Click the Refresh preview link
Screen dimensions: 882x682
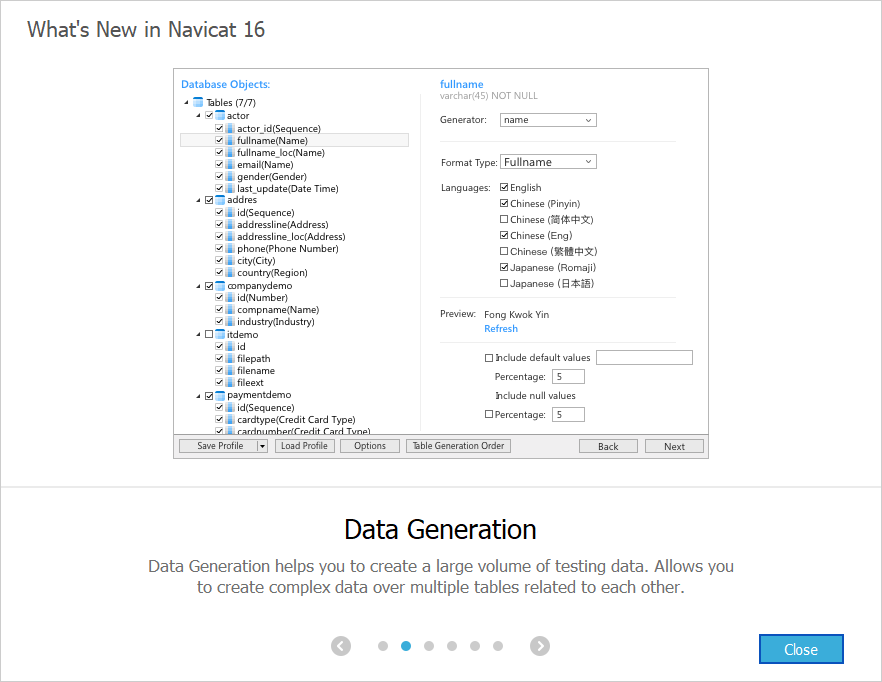pos(501,329)
